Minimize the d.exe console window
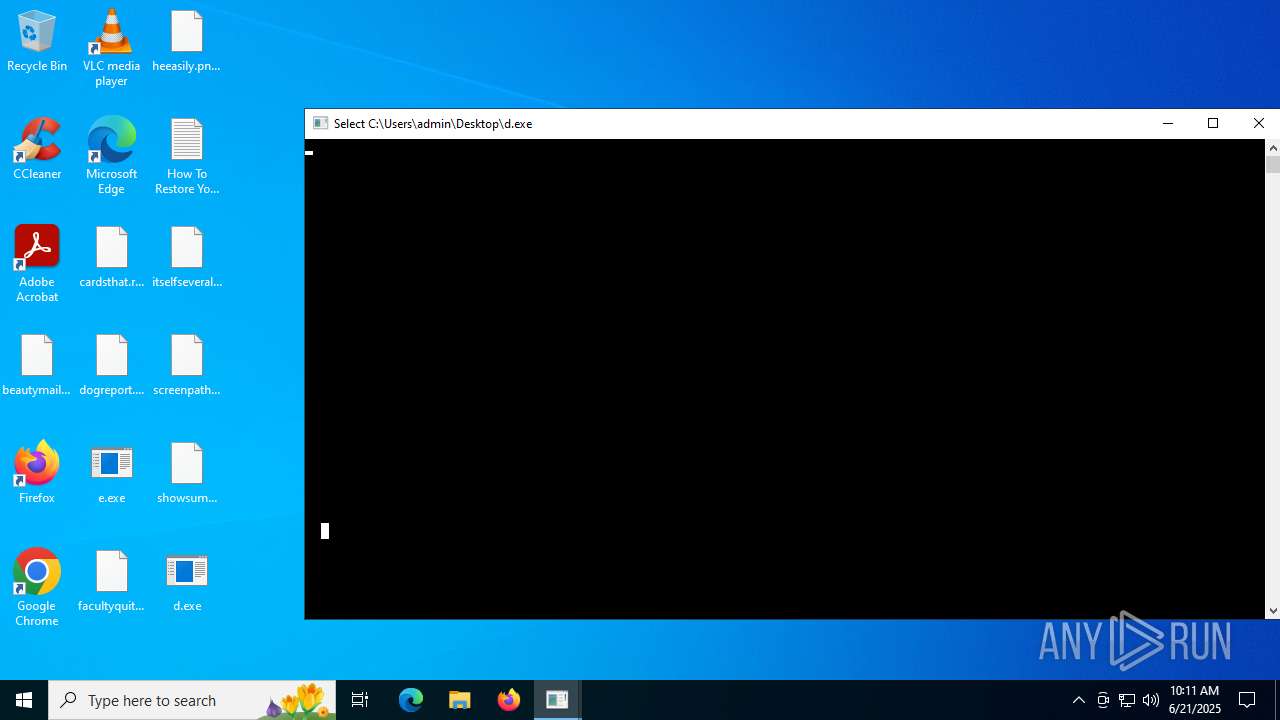Image resolution: width=1280 pixels, height=720 pixels. pos(1167,123)
